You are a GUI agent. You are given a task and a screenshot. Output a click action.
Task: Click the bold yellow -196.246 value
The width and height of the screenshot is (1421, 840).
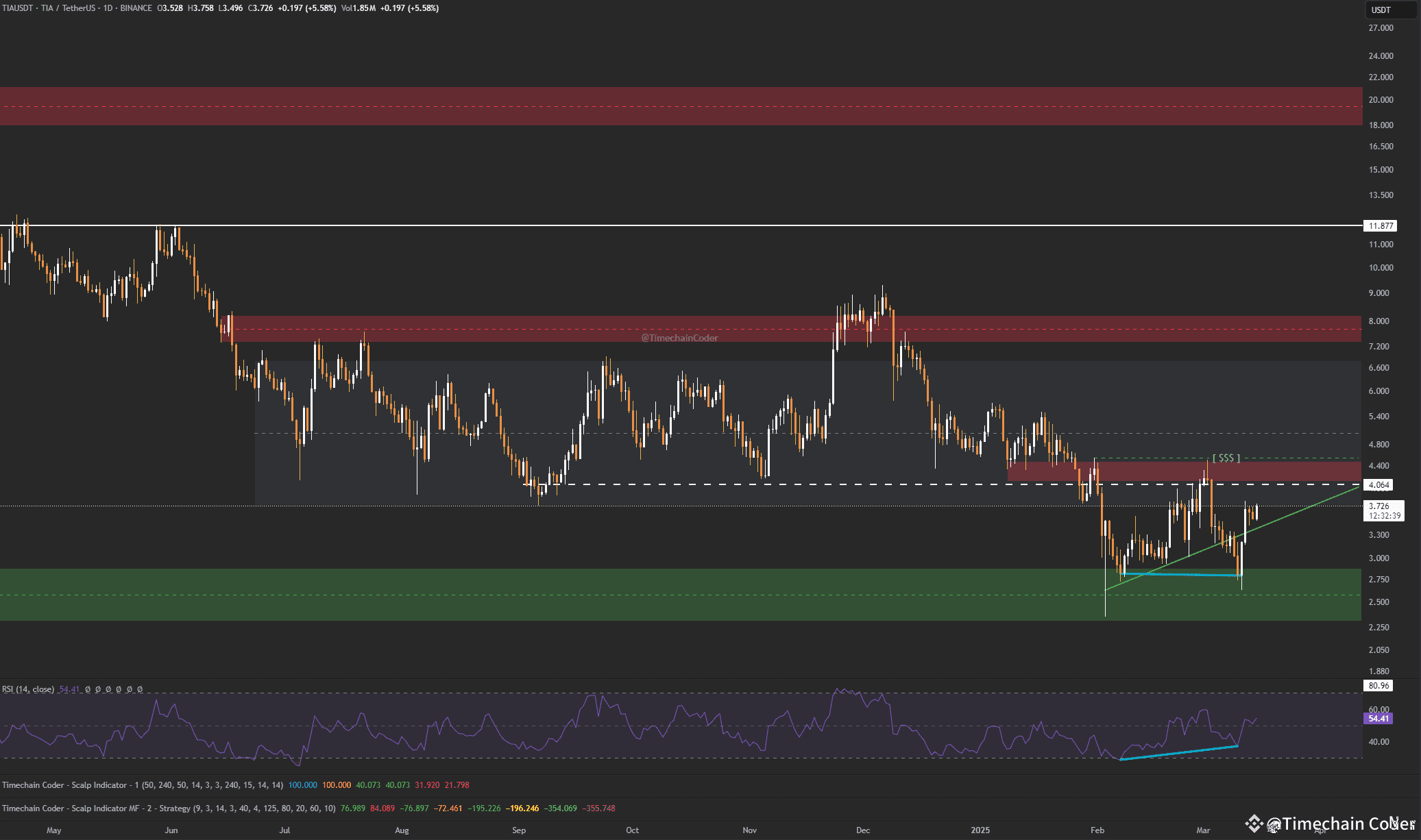[x=522, y=808]
